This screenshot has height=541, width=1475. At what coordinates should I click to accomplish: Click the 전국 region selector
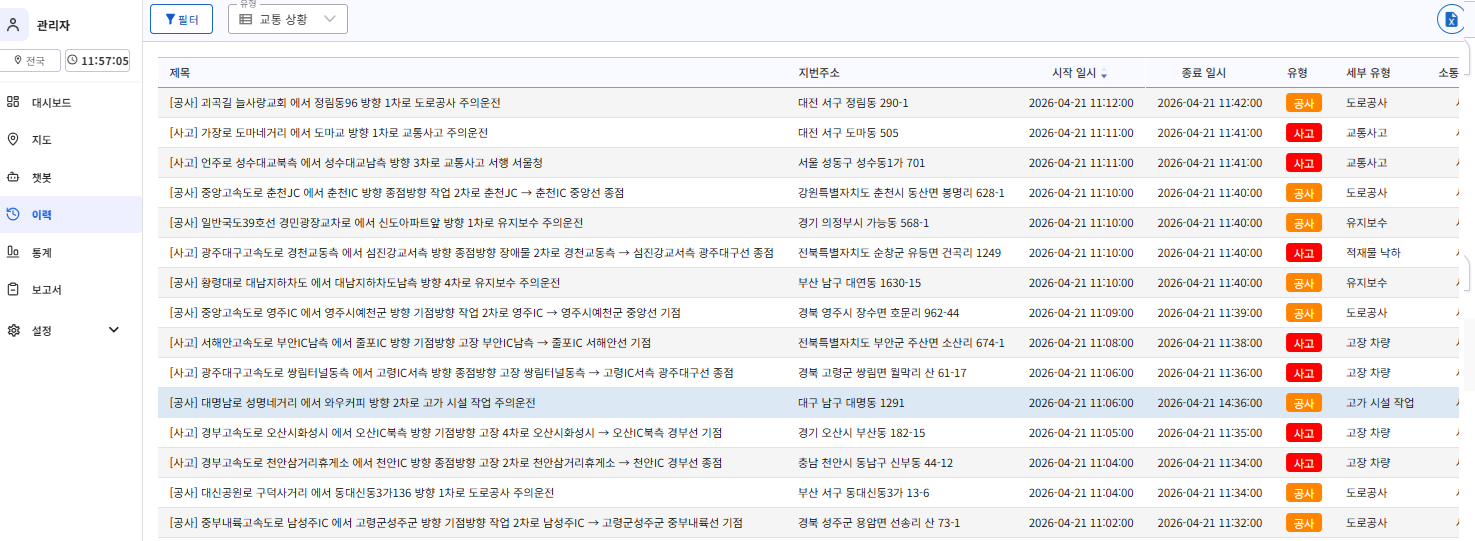click(x=28, y=61)
